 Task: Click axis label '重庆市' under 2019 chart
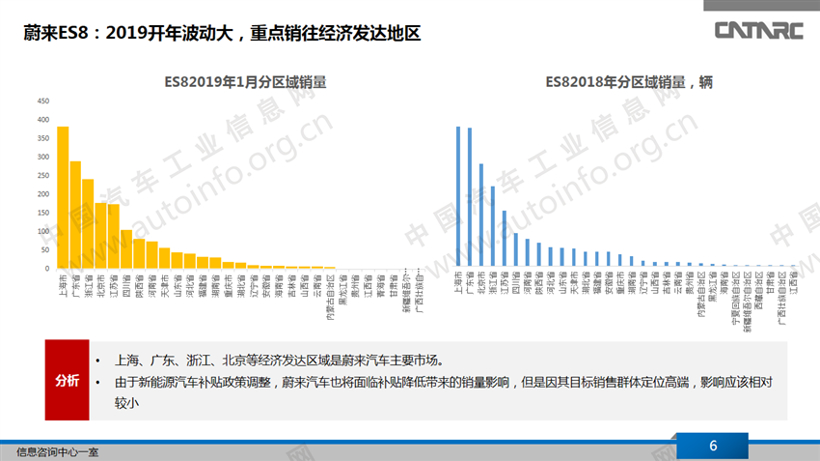(229, 285)
